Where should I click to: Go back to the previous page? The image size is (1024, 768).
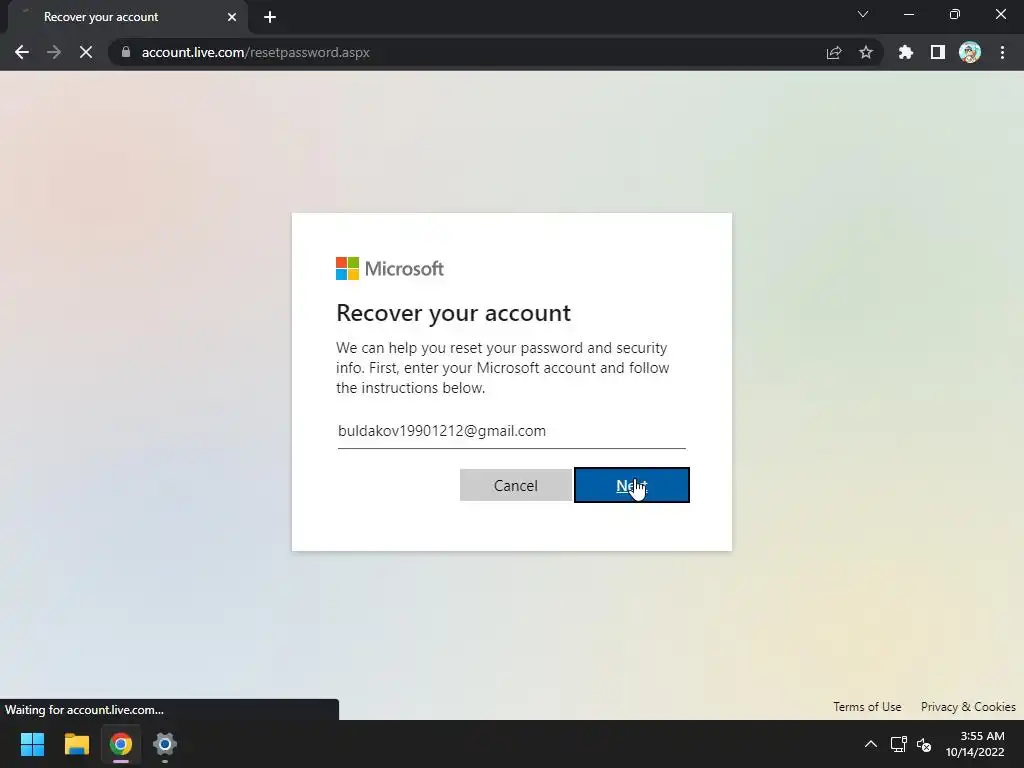point(22,52)
